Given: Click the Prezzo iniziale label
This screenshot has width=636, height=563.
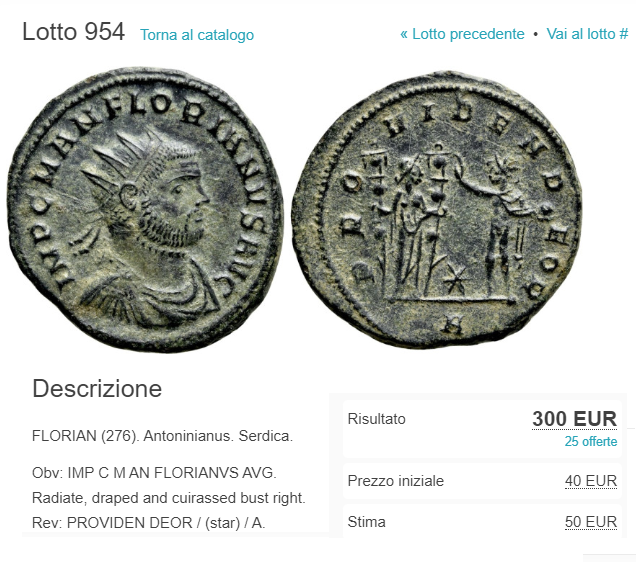Looking at the screenshot, I should [x=396, y=481].
